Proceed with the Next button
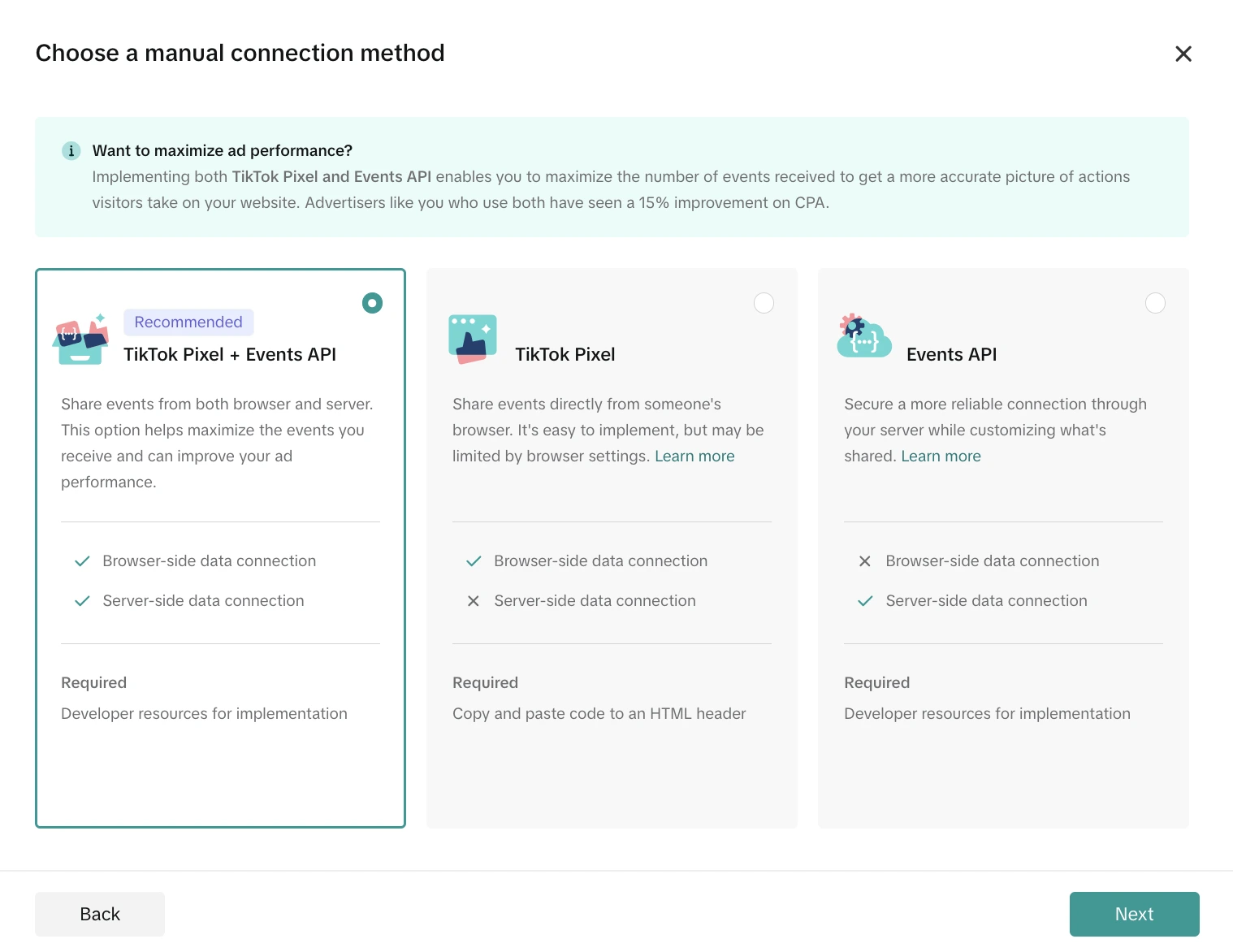 (1134, 914)
